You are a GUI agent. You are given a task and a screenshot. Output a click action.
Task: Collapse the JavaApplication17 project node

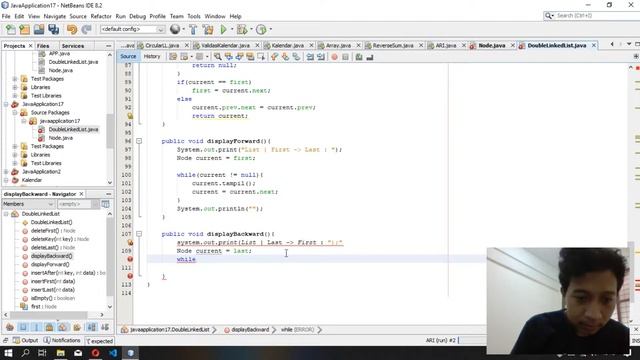point(6,104)
